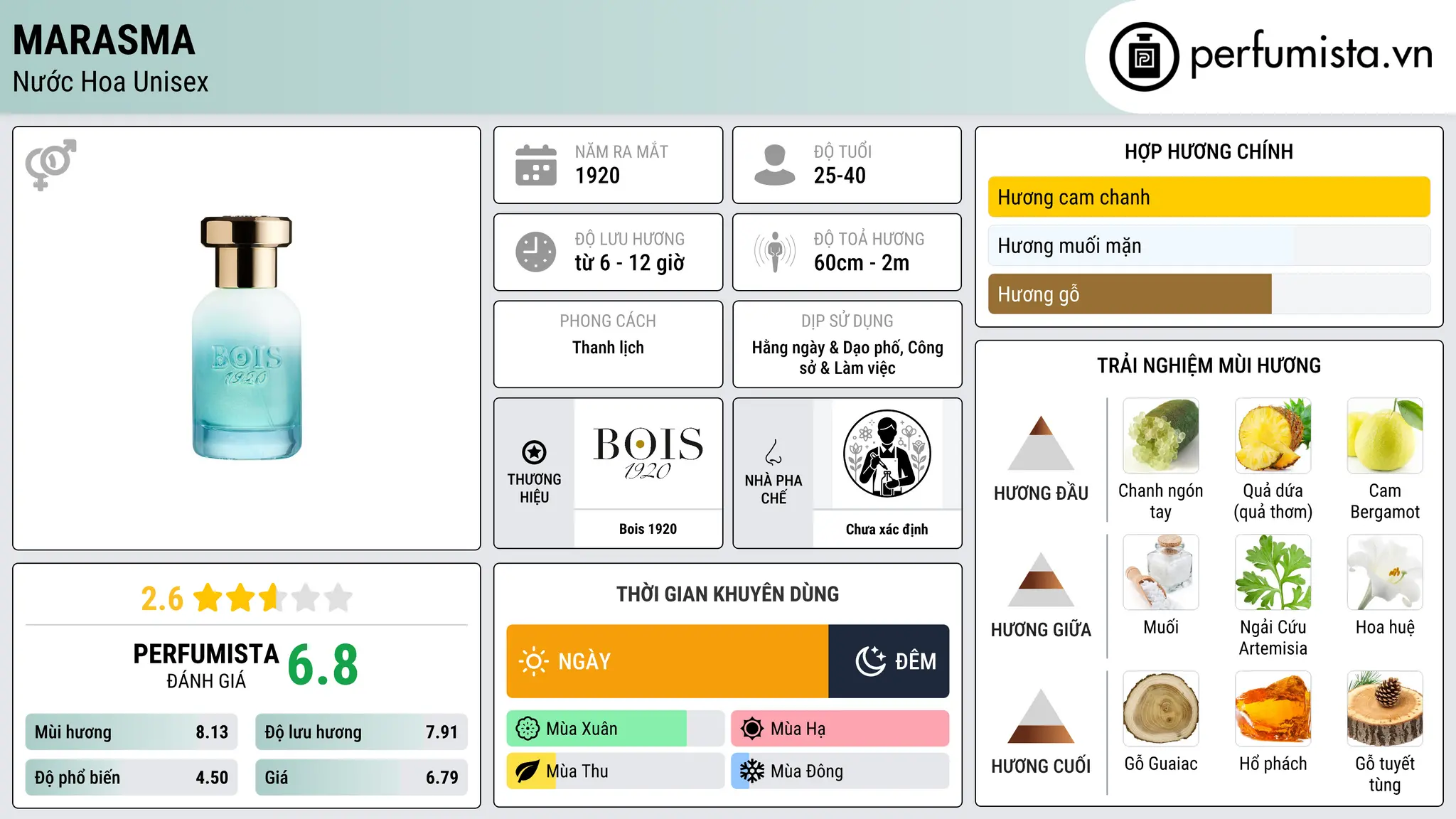
Task: Click the perfumer illustration in the round badge
Action: click(887, 454)
